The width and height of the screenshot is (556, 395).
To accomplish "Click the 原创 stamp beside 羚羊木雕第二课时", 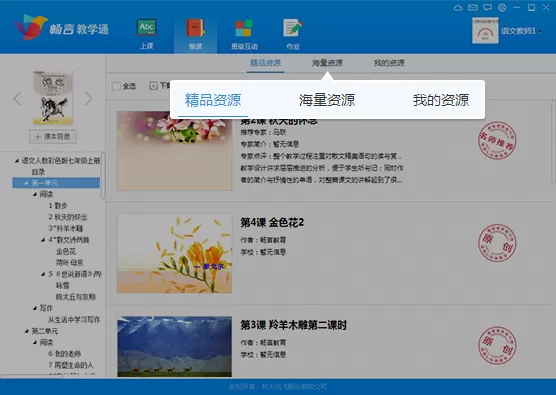I will coord(497,345).
